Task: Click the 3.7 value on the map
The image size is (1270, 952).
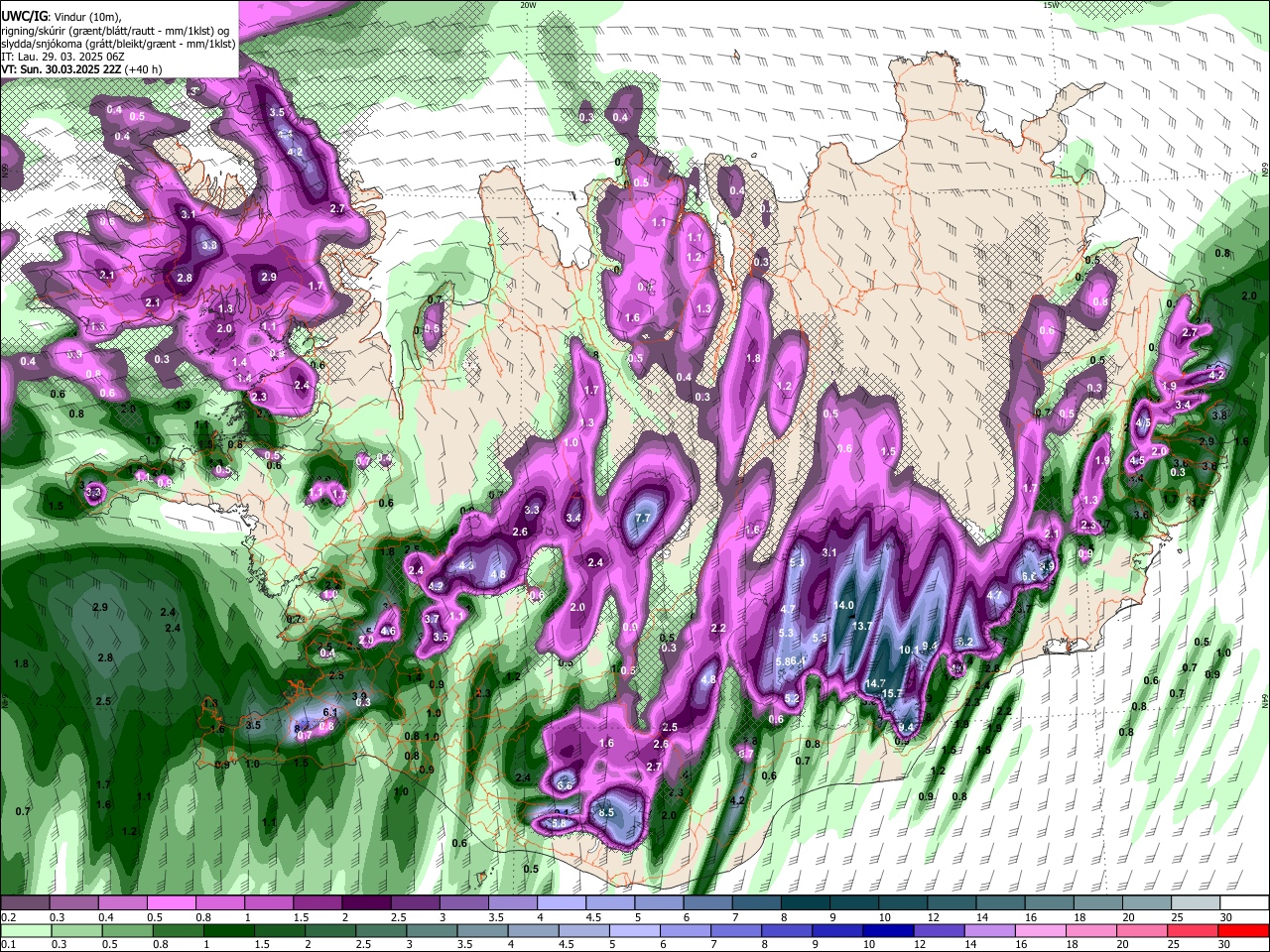Action: pyautogui.click(x=432, y=618)
